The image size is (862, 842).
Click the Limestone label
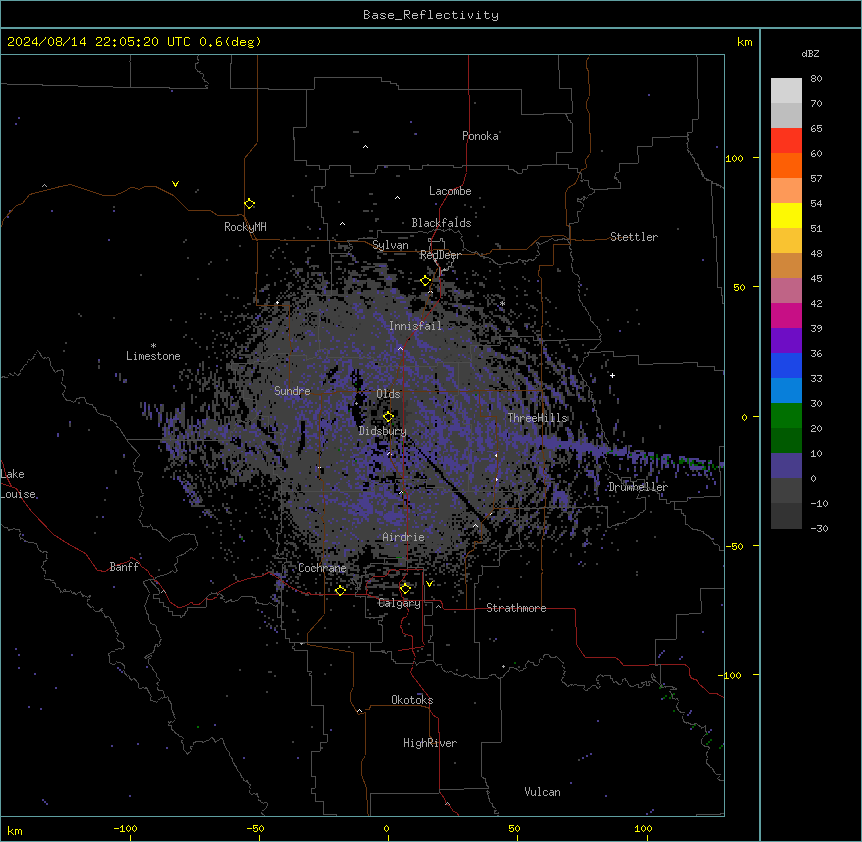click(x=153, y=356)
